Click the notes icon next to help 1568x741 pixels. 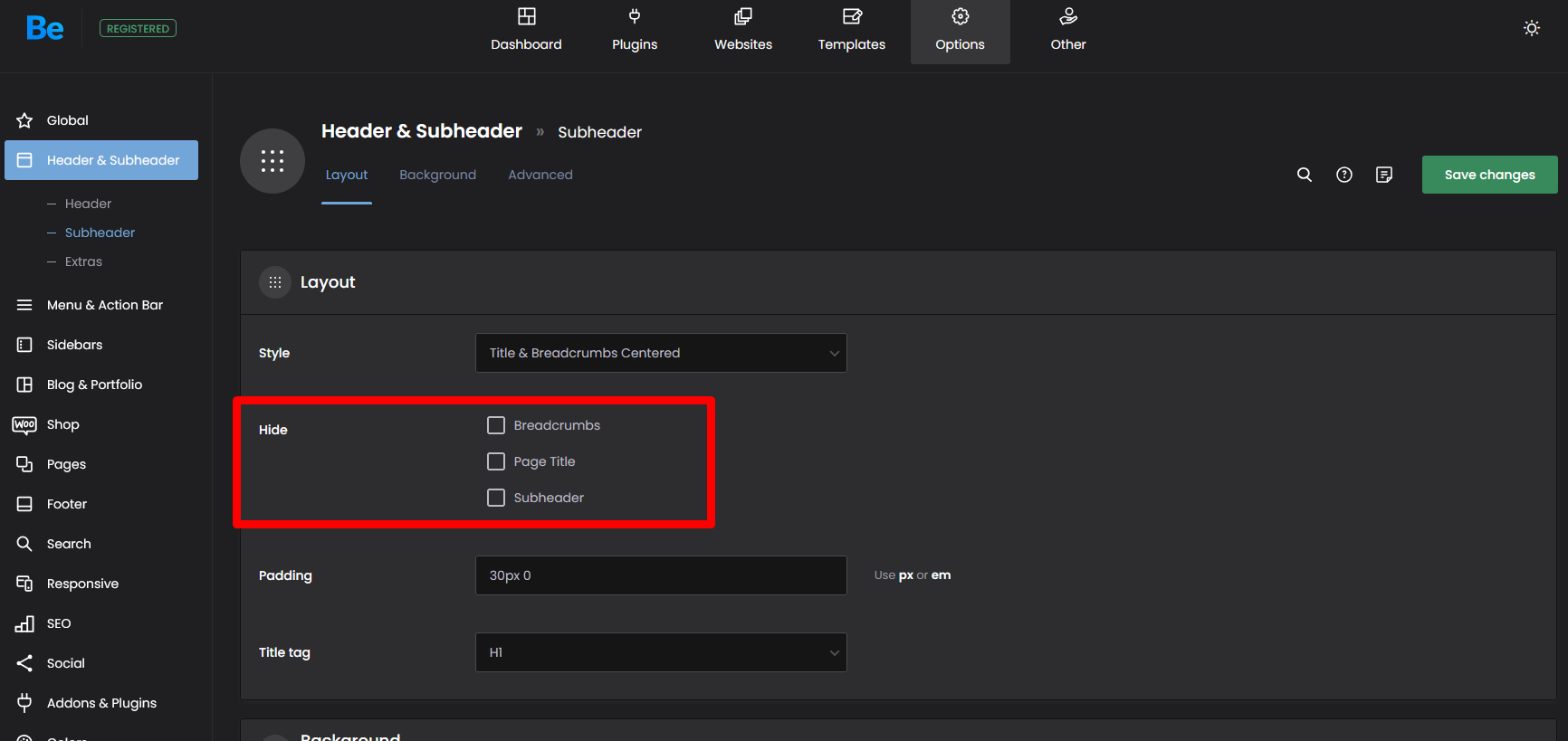(1384, 175)
